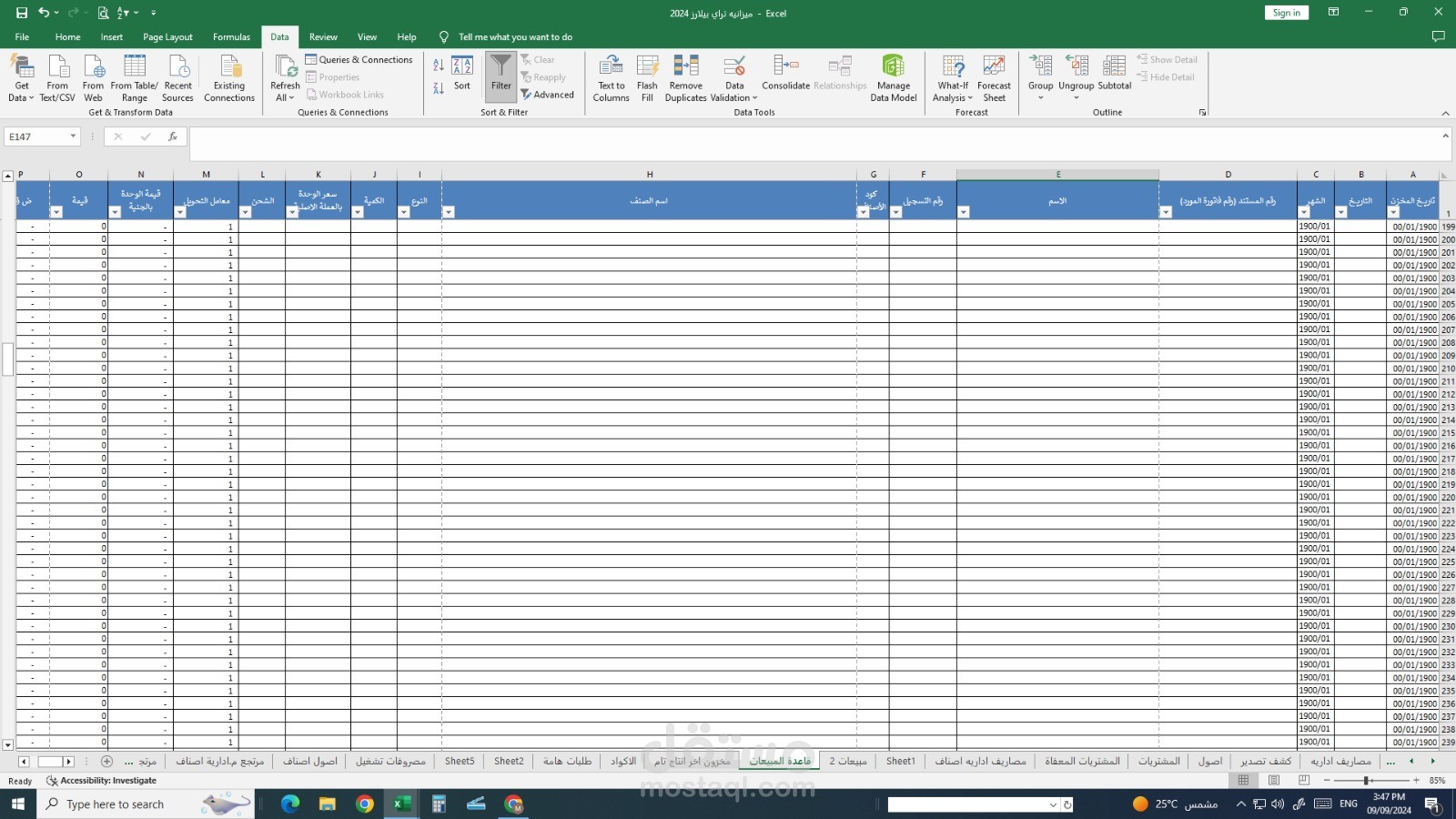The height and width of the screenshot is (819, 1456).
Task: Switch to Page Break Preview view
Action: tap(1304, 780)
